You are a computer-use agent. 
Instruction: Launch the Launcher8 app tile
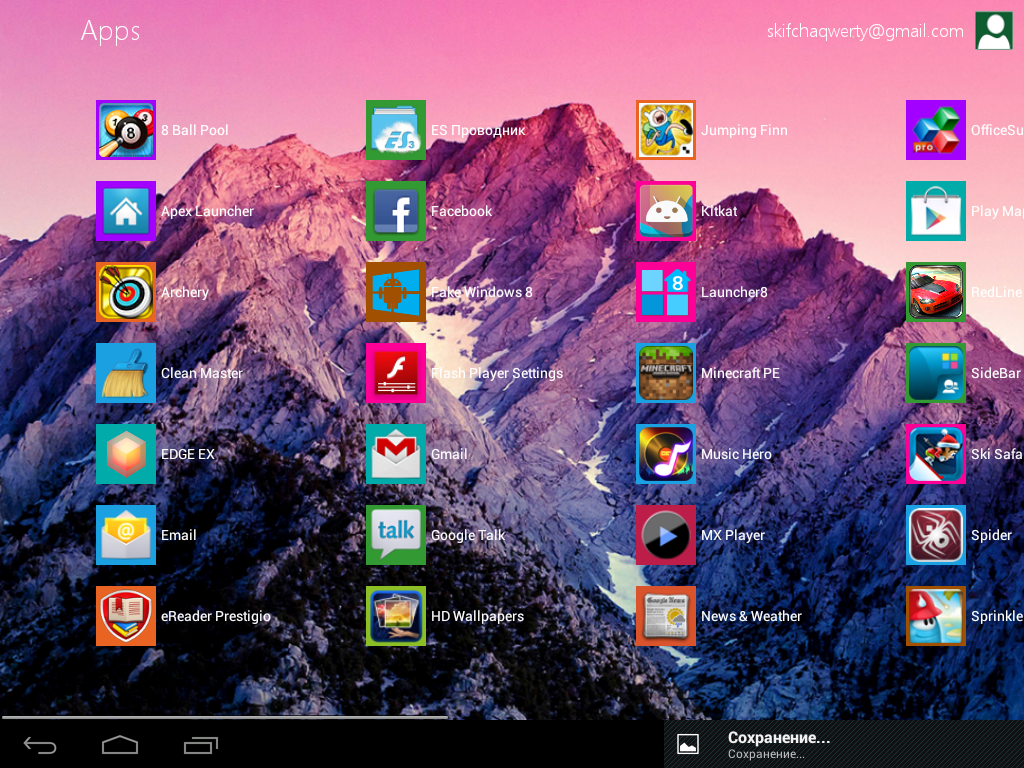click(x=666, y=292)
